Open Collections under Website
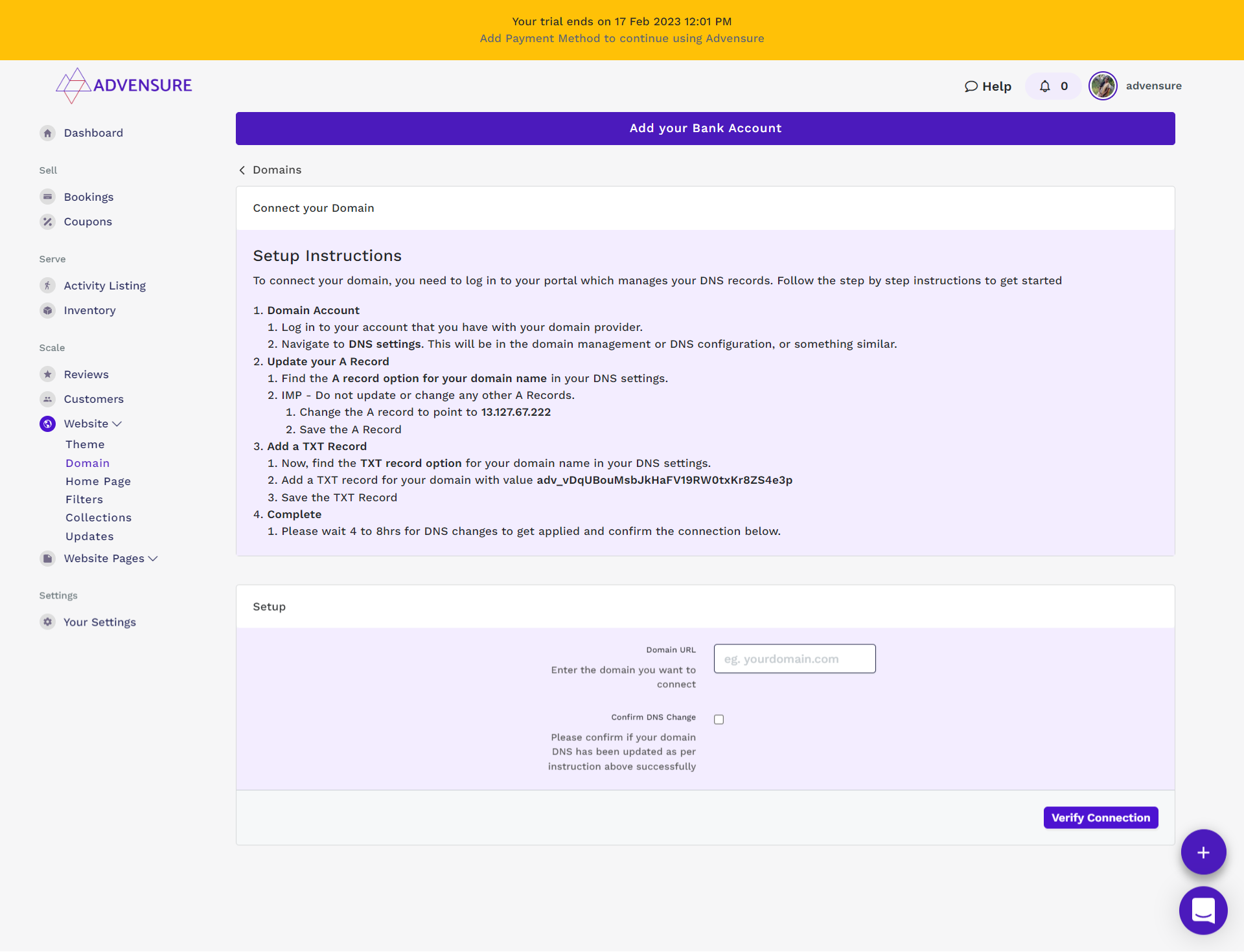This screenshot has height=952, width=1244. (98, 517)
